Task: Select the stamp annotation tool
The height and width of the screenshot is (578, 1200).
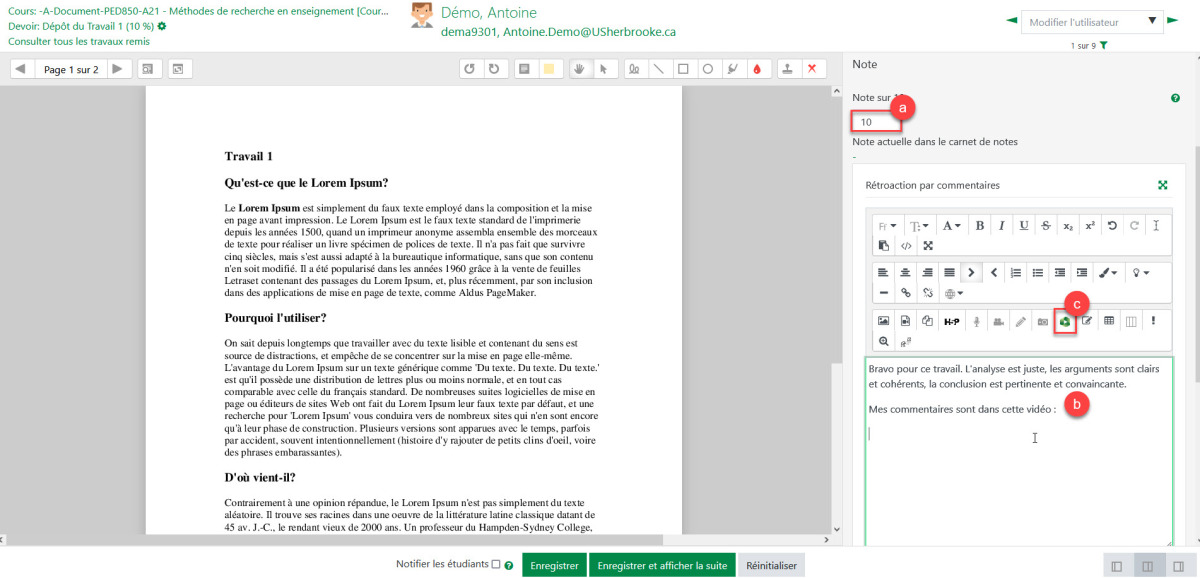Action: pos(788,69)
